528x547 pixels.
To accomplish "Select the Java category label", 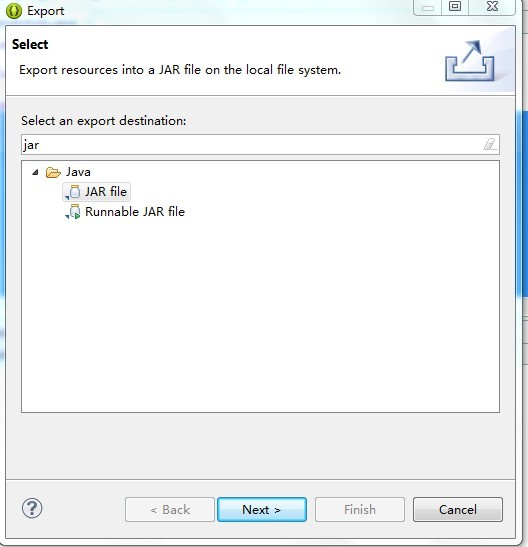I will tap(78, 172).
